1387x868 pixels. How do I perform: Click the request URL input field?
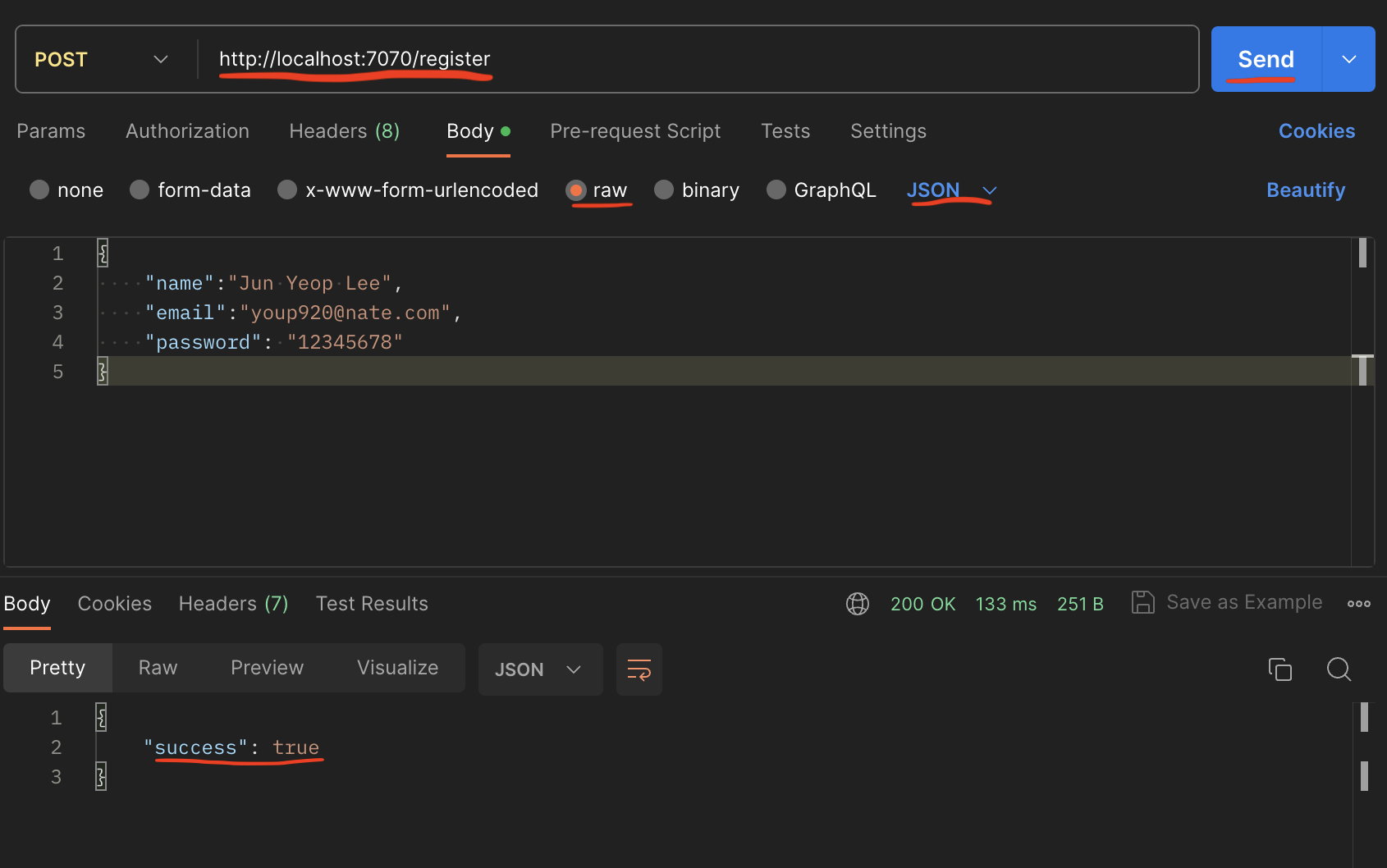point(574,58)
